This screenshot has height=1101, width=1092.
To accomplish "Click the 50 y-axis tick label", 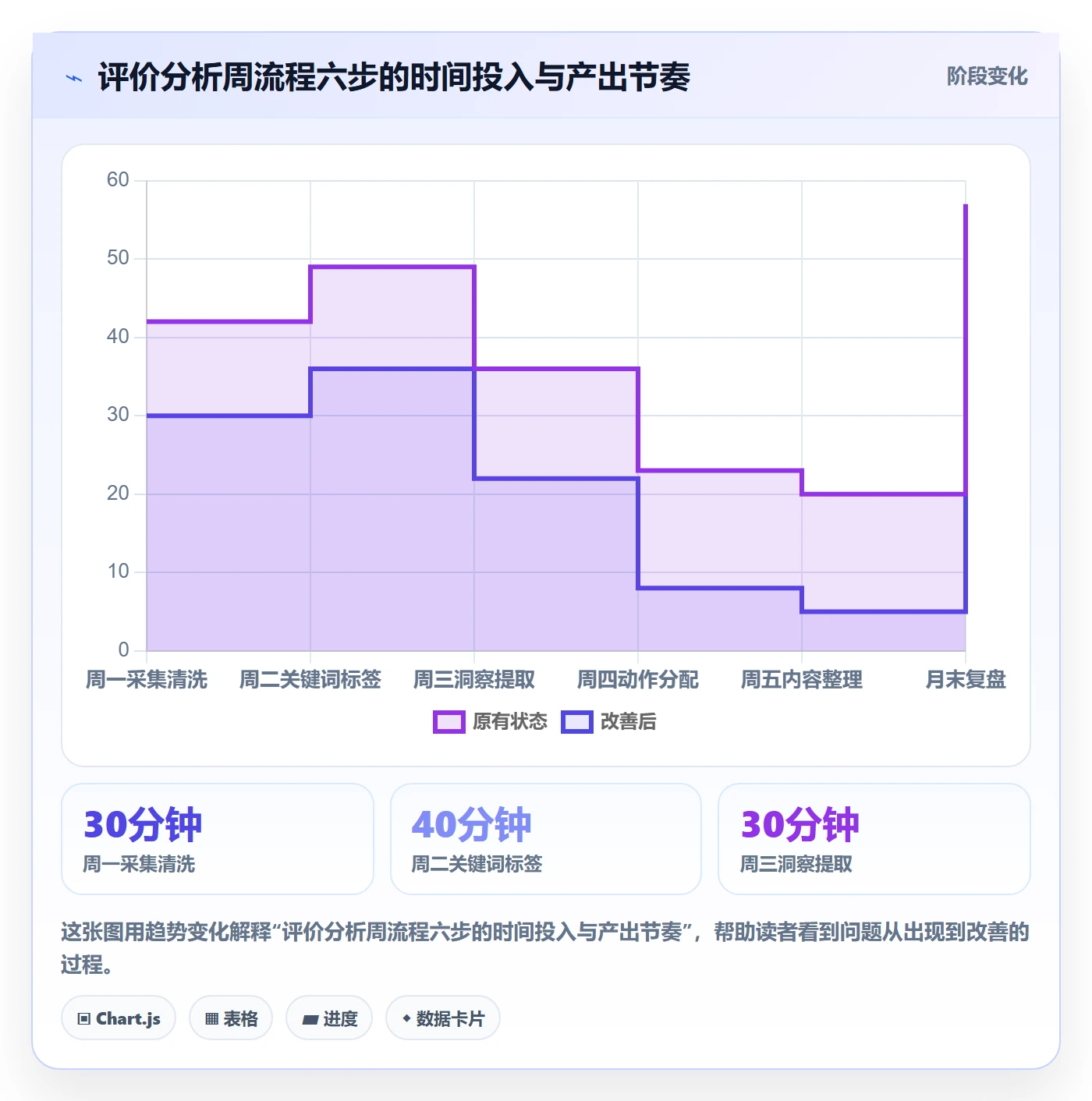I will (118, 258).
